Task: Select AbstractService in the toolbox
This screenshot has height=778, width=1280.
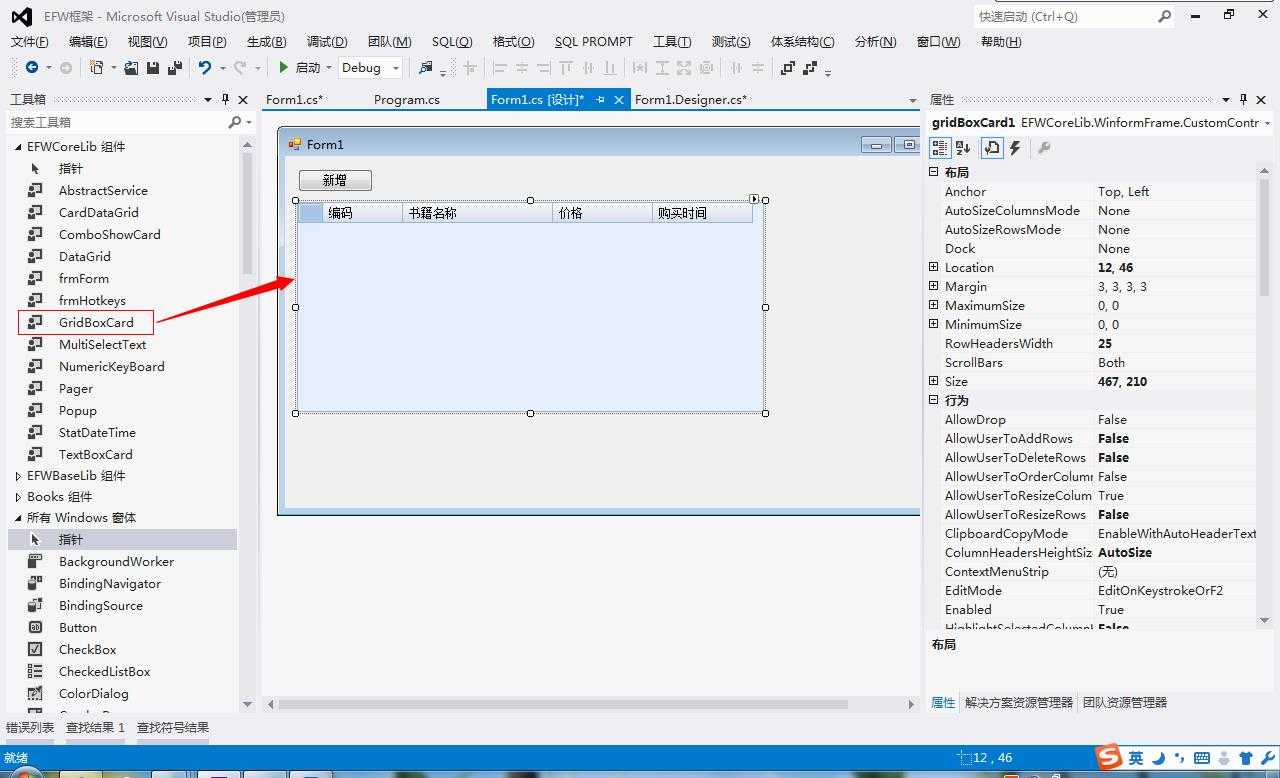Action: pos(103,190)
